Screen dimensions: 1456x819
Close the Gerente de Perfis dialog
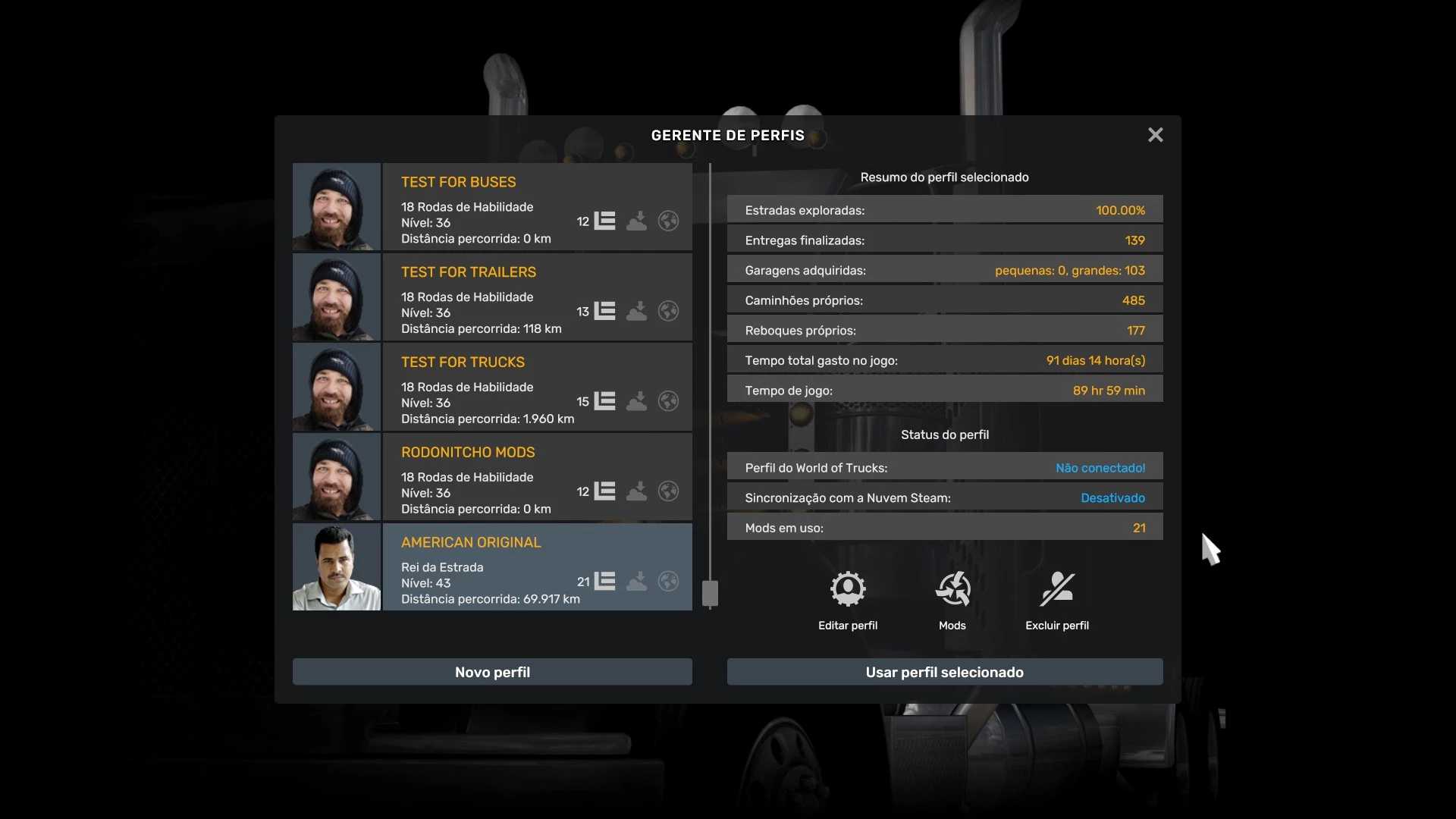(x=1155, y=135)
